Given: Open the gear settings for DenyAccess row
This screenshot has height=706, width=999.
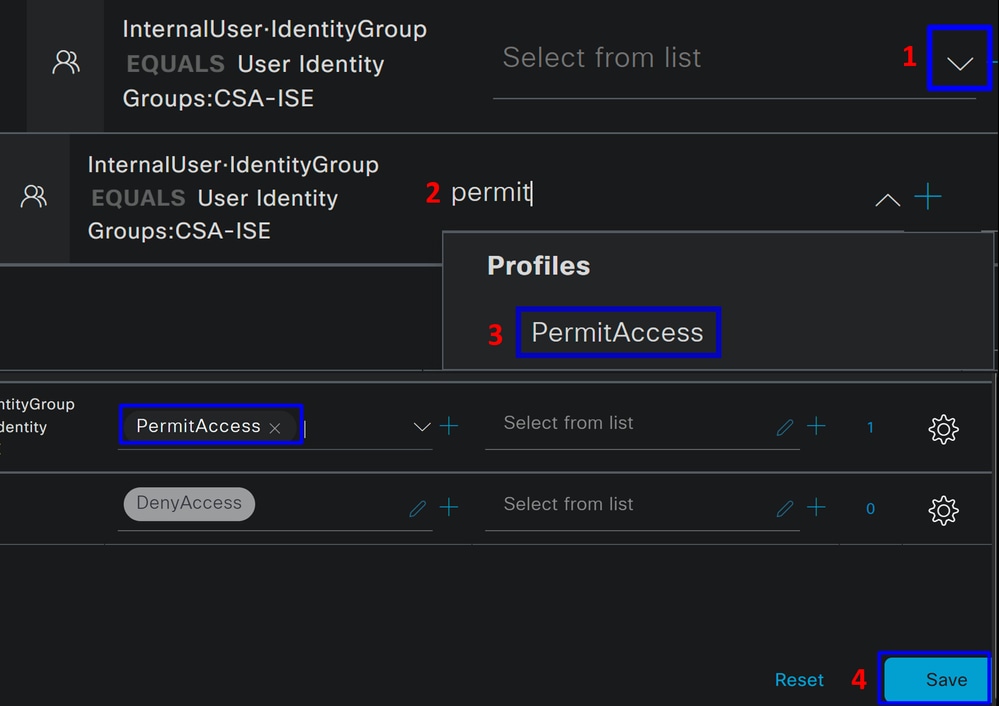Looking at the screenshot, I should coord(944,510).
